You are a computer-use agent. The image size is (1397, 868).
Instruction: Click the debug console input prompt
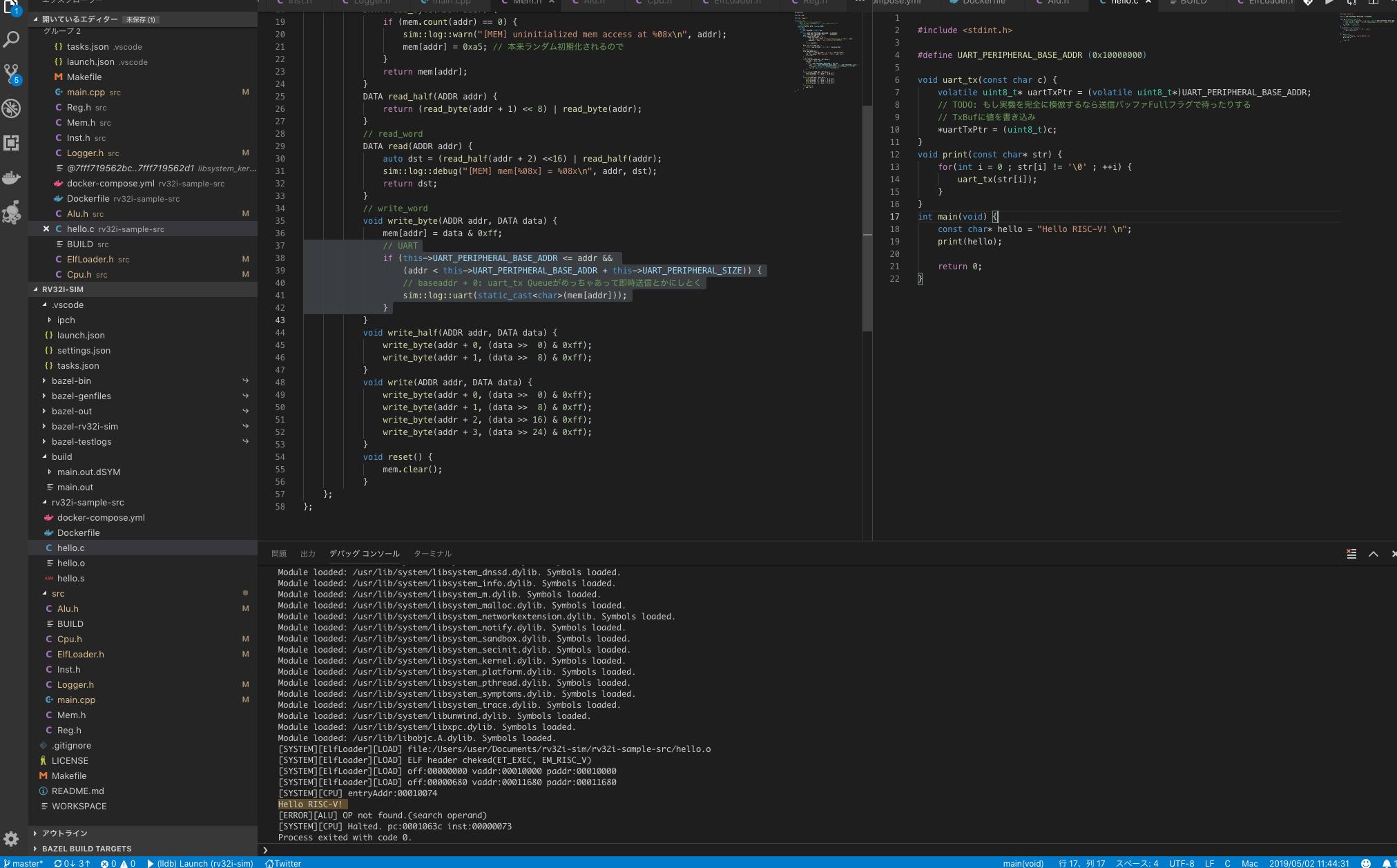(827, 850)
